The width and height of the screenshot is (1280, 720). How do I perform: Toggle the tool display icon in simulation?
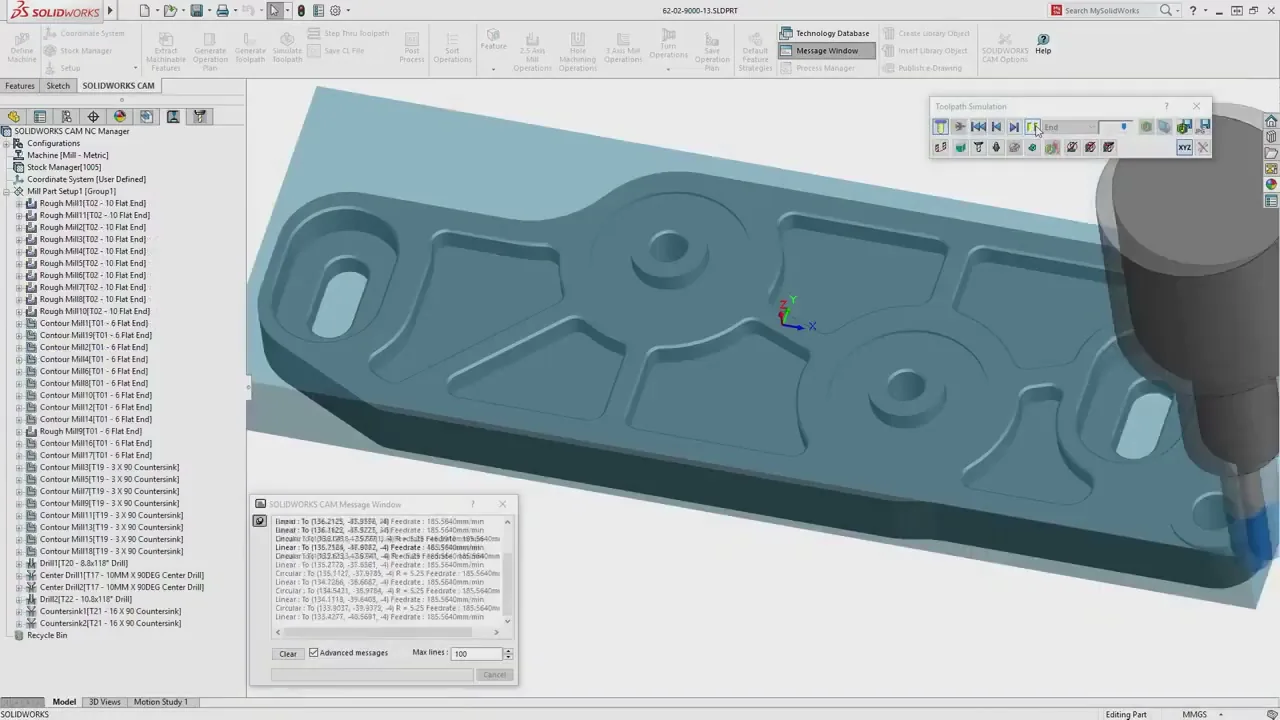tap(978, 148)
